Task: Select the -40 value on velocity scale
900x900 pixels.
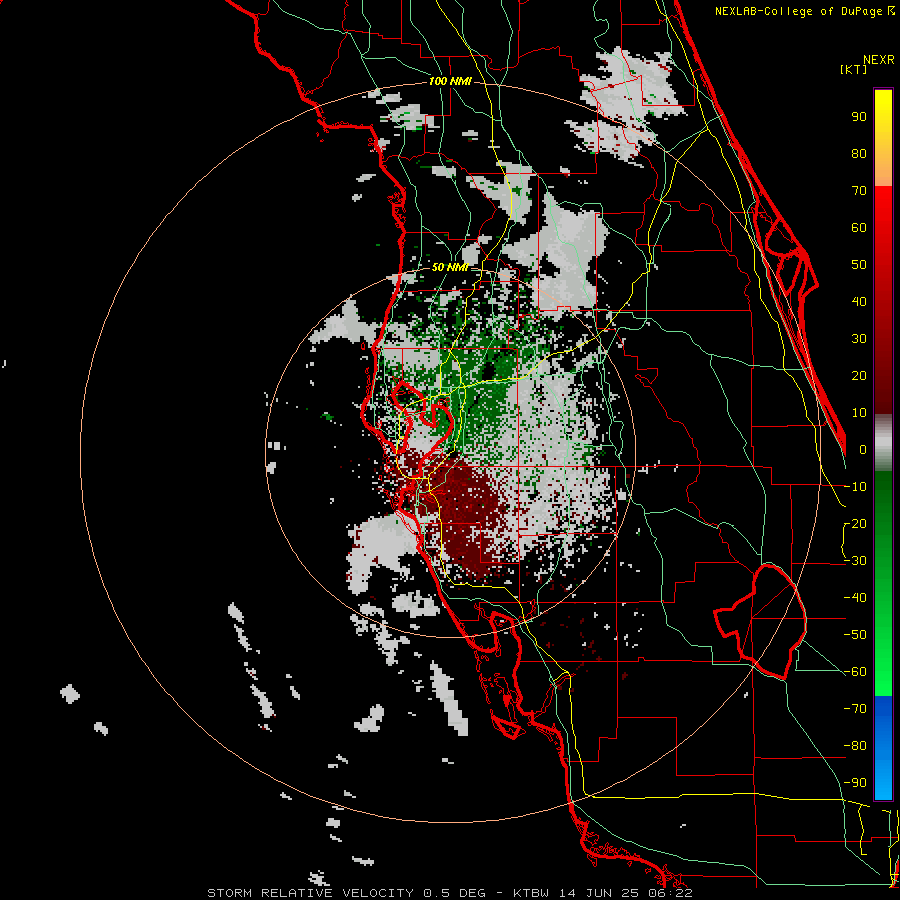Action: (x=855, y=598)
